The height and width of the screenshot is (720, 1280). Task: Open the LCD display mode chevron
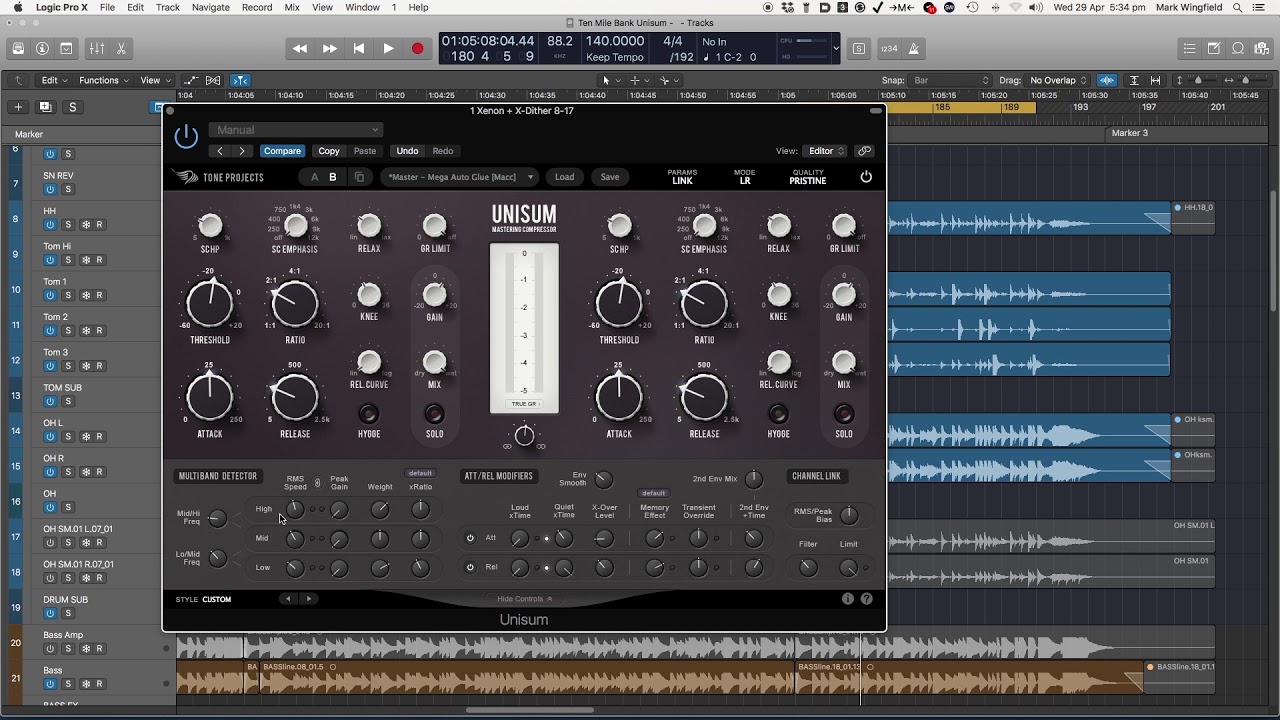tap(836, 47)
